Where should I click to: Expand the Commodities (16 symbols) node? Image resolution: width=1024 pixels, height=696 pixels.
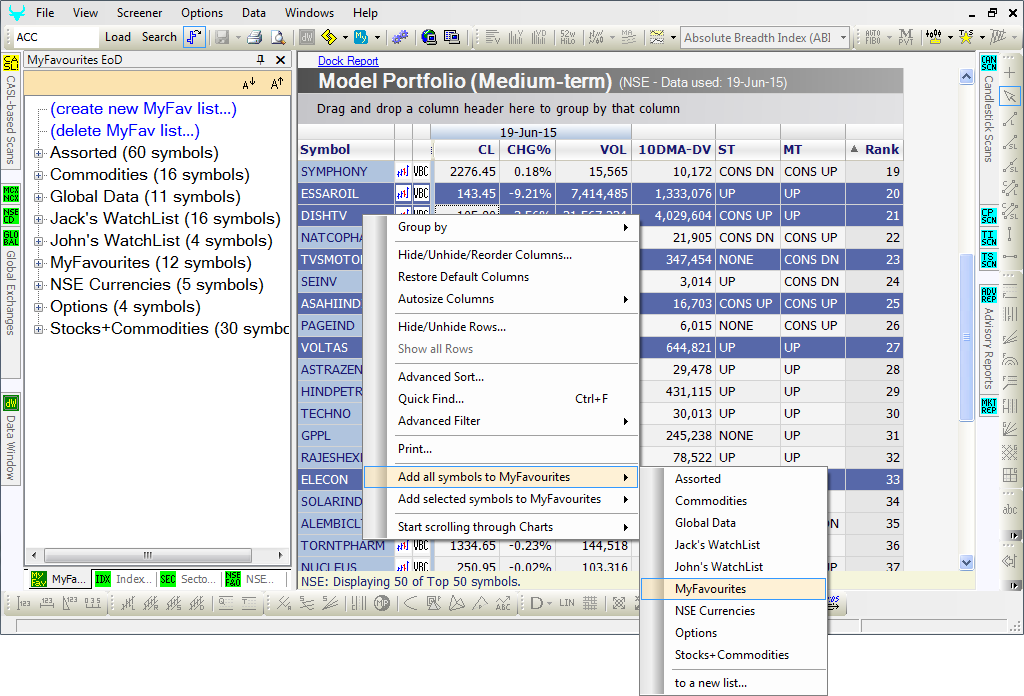(39, 176)
